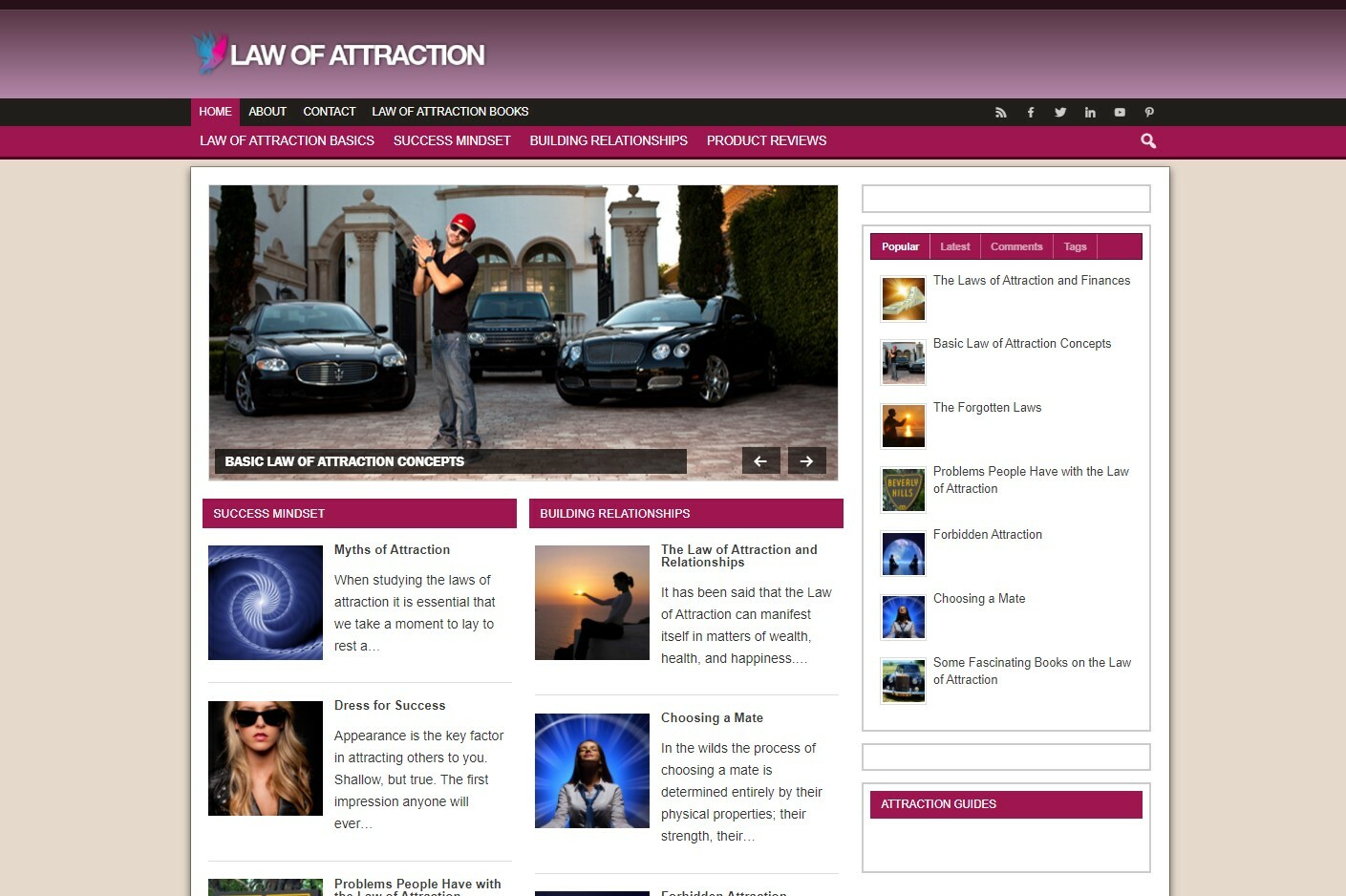Advance slider with next arrow

click(807, 460)
